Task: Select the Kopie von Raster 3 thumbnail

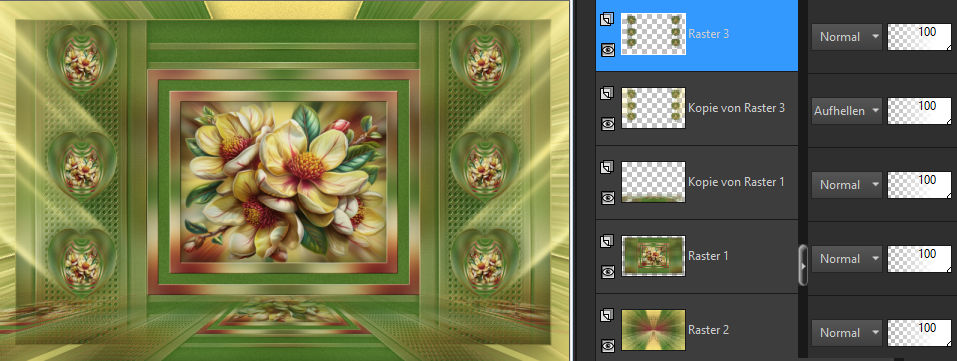Action: 653,108
